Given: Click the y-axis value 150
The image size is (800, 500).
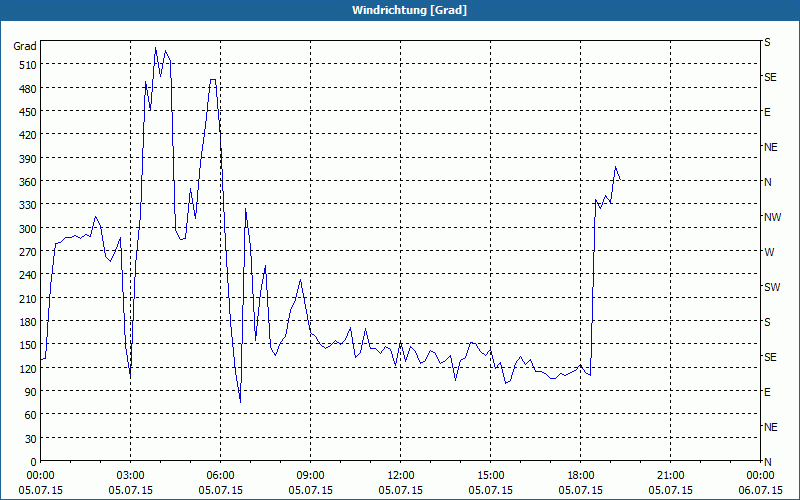Looking at the screenshot, I should click(28, 345).
